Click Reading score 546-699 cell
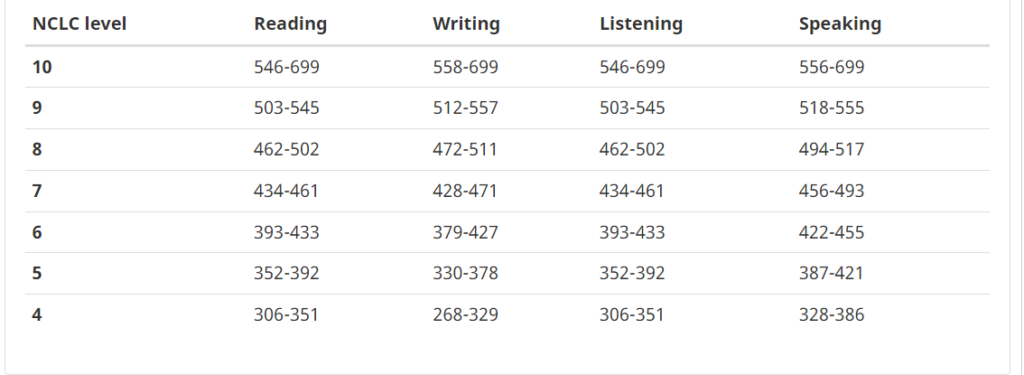This screenshot has width=1024, height=375. tap(287, 67)
